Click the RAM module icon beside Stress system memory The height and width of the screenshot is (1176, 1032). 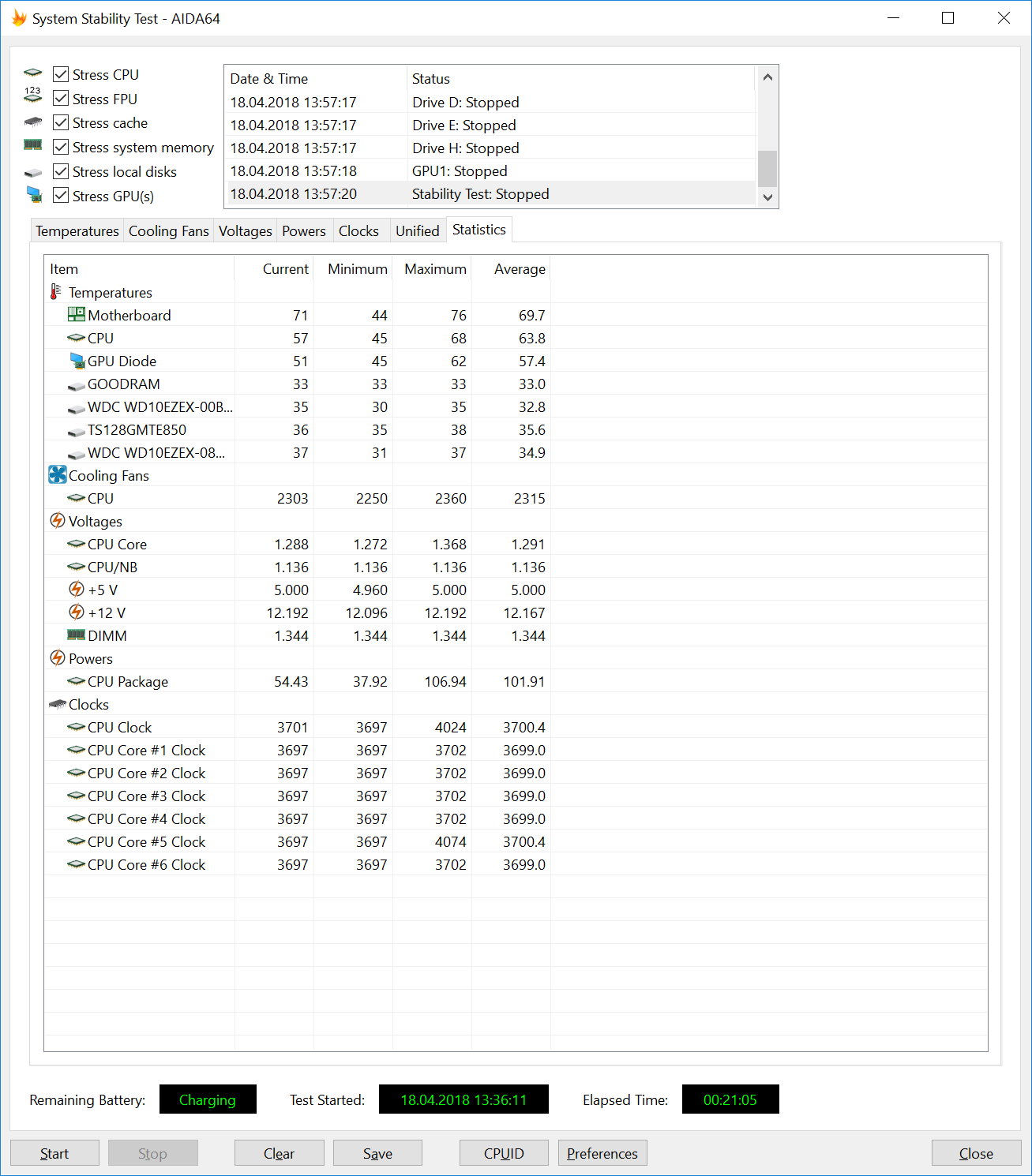[x=32, y=145]
